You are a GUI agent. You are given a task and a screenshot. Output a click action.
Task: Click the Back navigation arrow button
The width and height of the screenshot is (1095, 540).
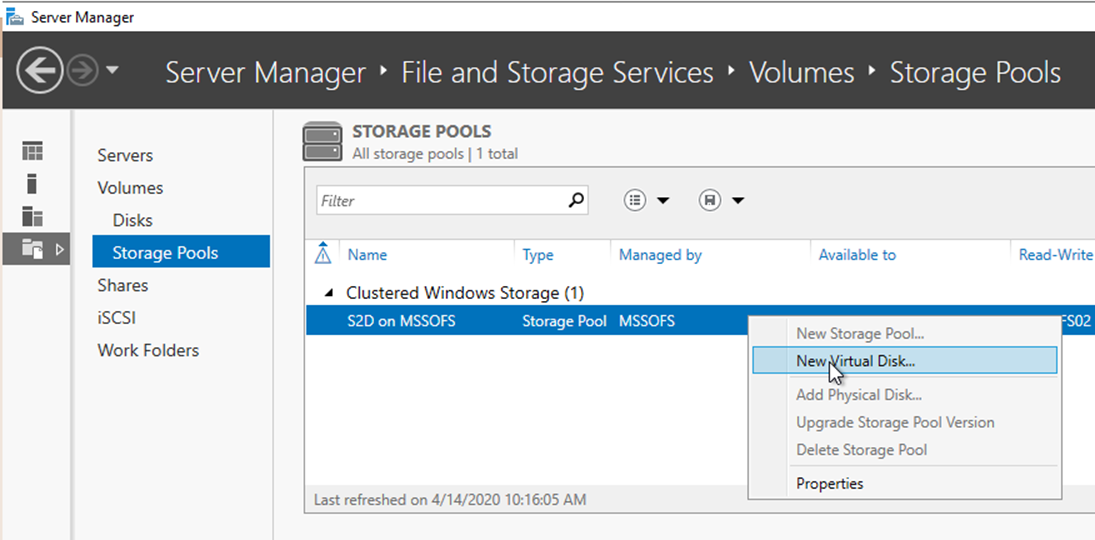[x=39, y=71]
